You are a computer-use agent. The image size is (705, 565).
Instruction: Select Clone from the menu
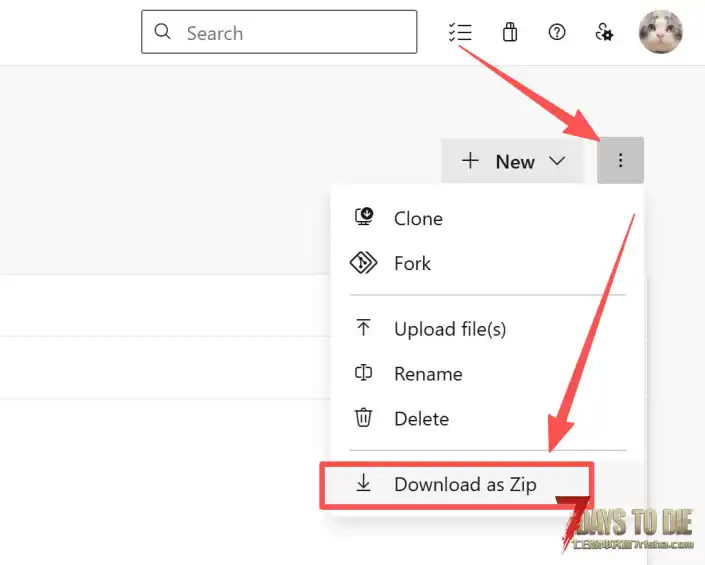(x=418, y=218)
